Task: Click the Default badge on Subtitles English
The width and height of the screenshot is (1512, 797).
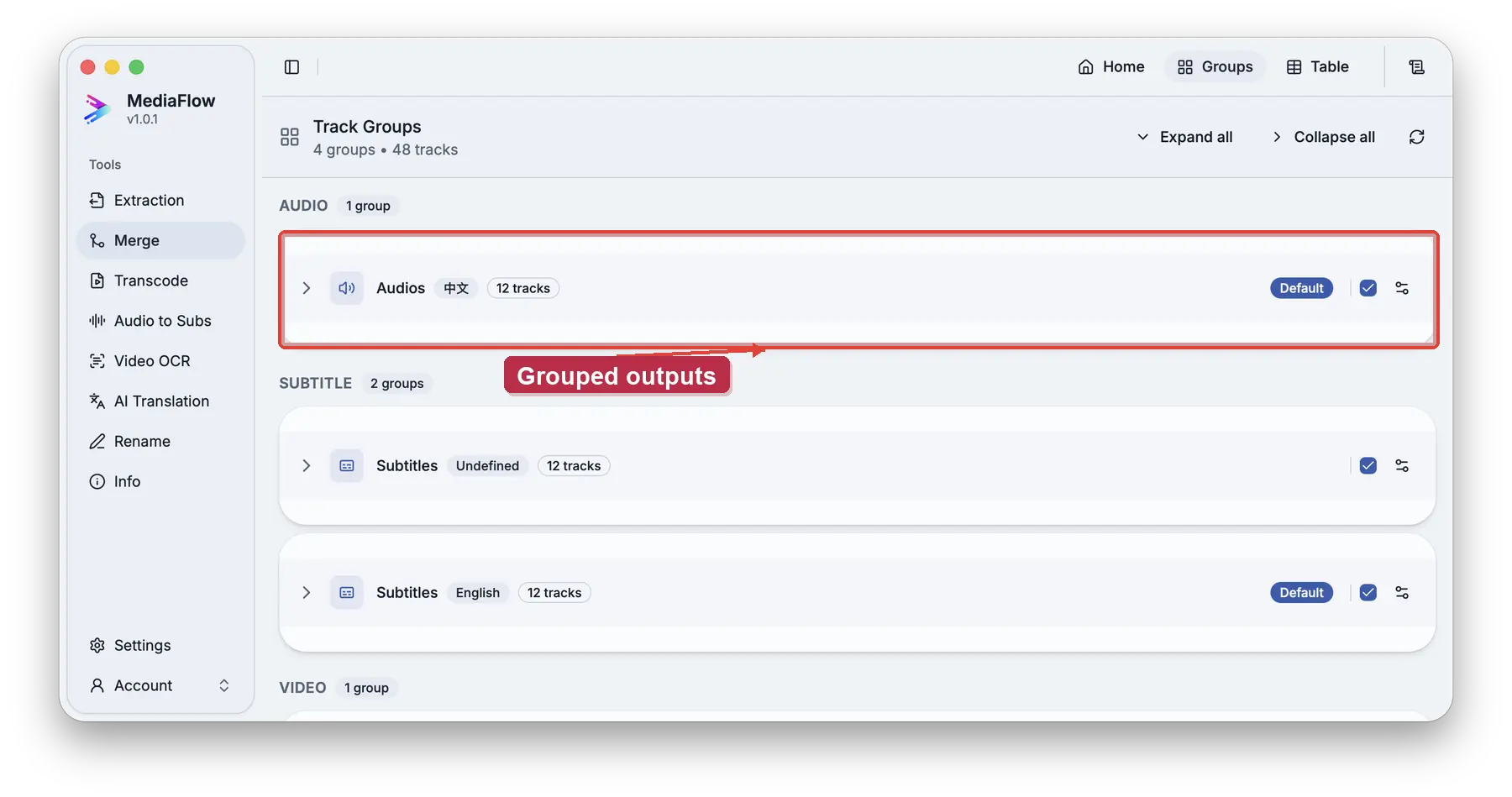Action: pyautogui.click(x=1301, y=593)
